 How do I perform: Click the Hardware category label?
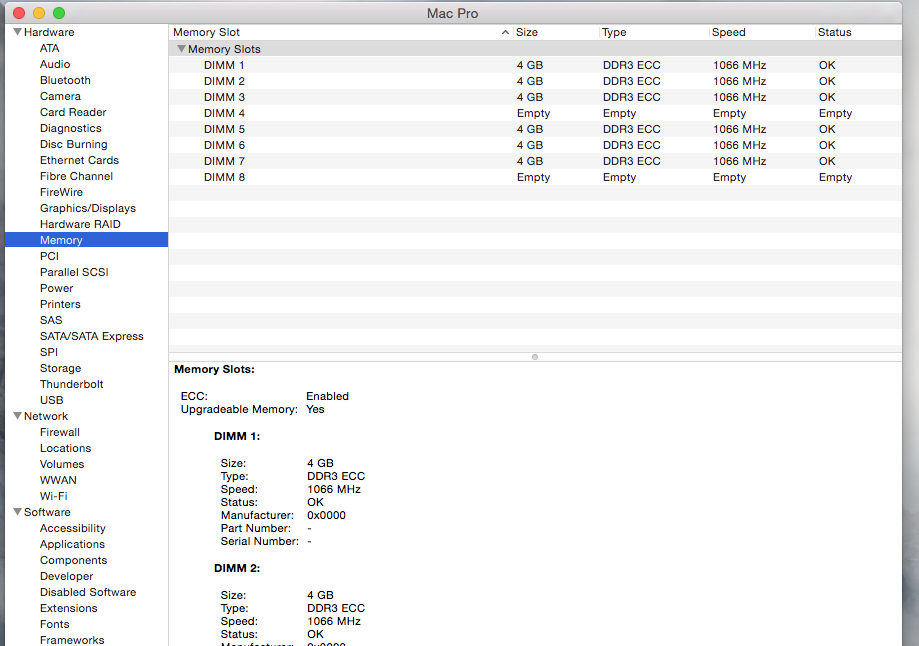[49, 32]
